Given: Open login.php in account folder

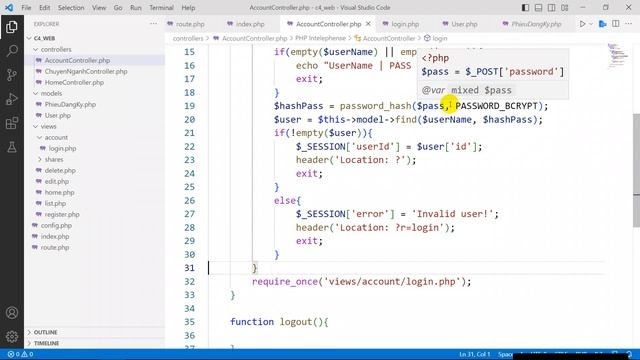Looking at the screenshot, I should pos(62,149).
